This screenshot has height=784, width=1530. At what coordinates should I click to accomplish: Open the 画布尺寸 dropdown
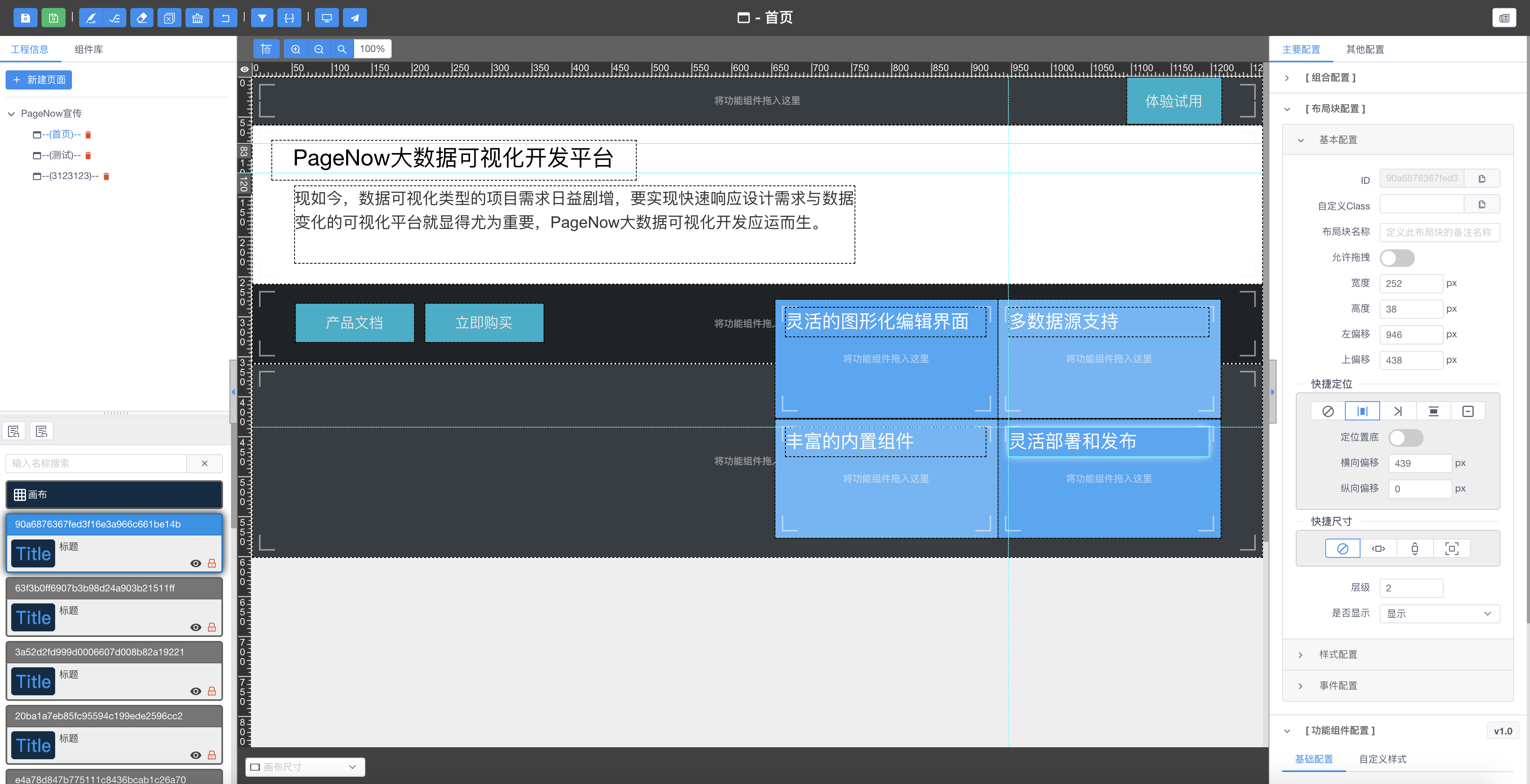coord(305,767)
